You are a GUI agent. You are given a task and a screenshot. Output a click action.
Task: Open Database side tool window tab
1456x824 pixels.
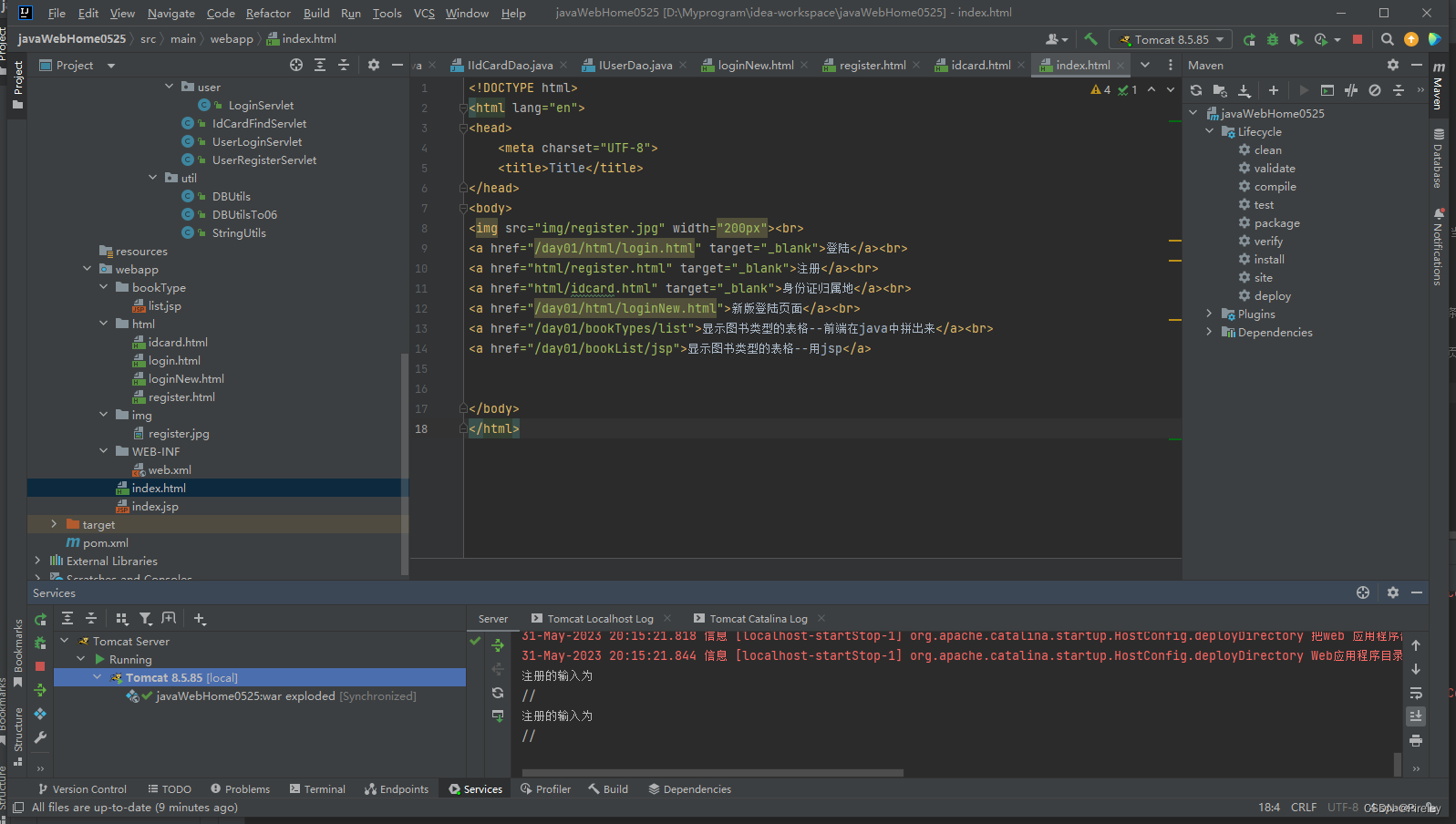pyautogui.click(x=1438, y=159)
